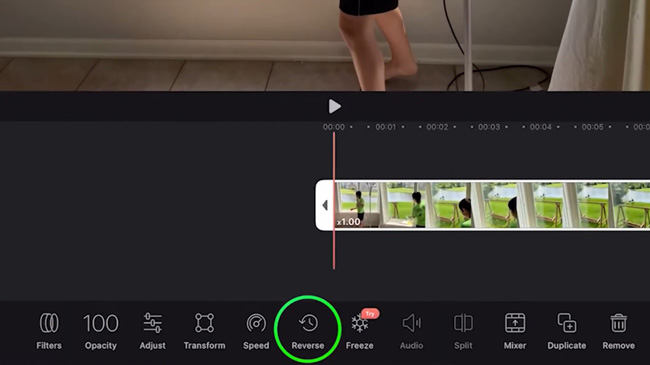This screenshot has height=365, width=650.
Task: Open the Filters tool
Action: pyautogui.click(x=49, y=331)
